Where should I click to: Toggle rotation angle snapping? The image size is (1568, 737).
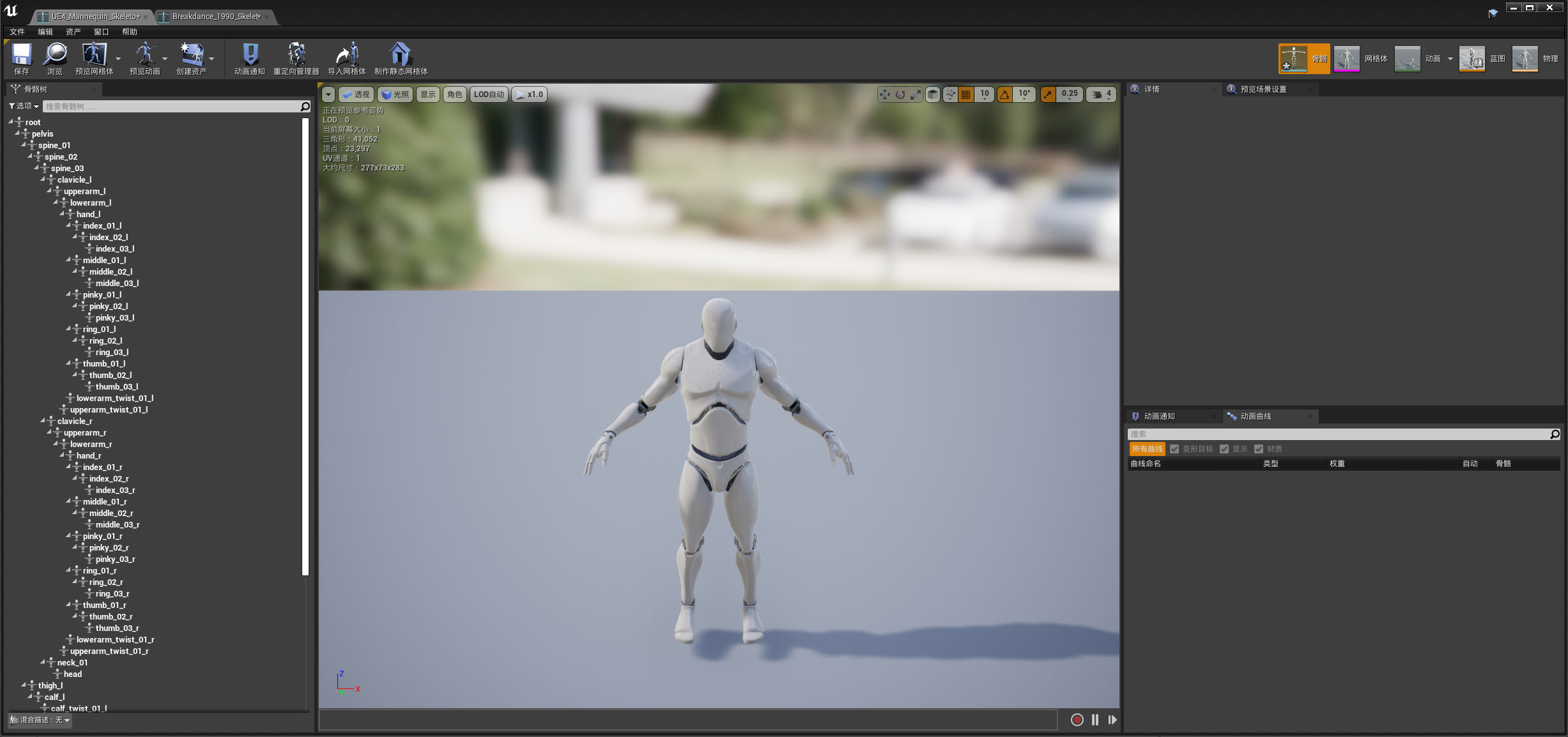coord(1005,95)
